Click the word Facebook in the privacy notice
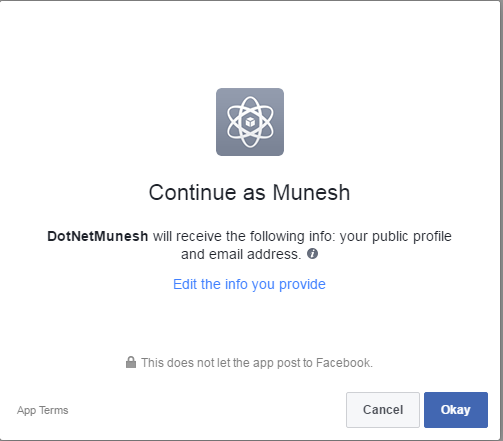Image resolution: width=503 pixels, height=441 pixels. [344, 363]
